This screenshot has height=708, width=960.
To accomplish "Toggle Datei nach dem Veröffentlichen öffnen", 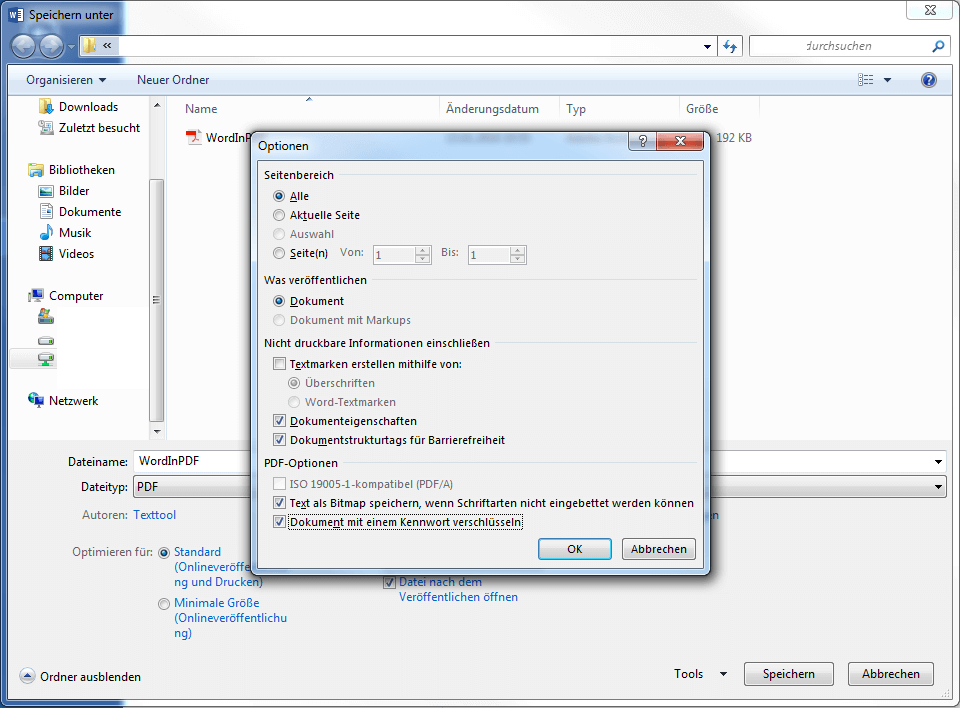I will [389, 582].
